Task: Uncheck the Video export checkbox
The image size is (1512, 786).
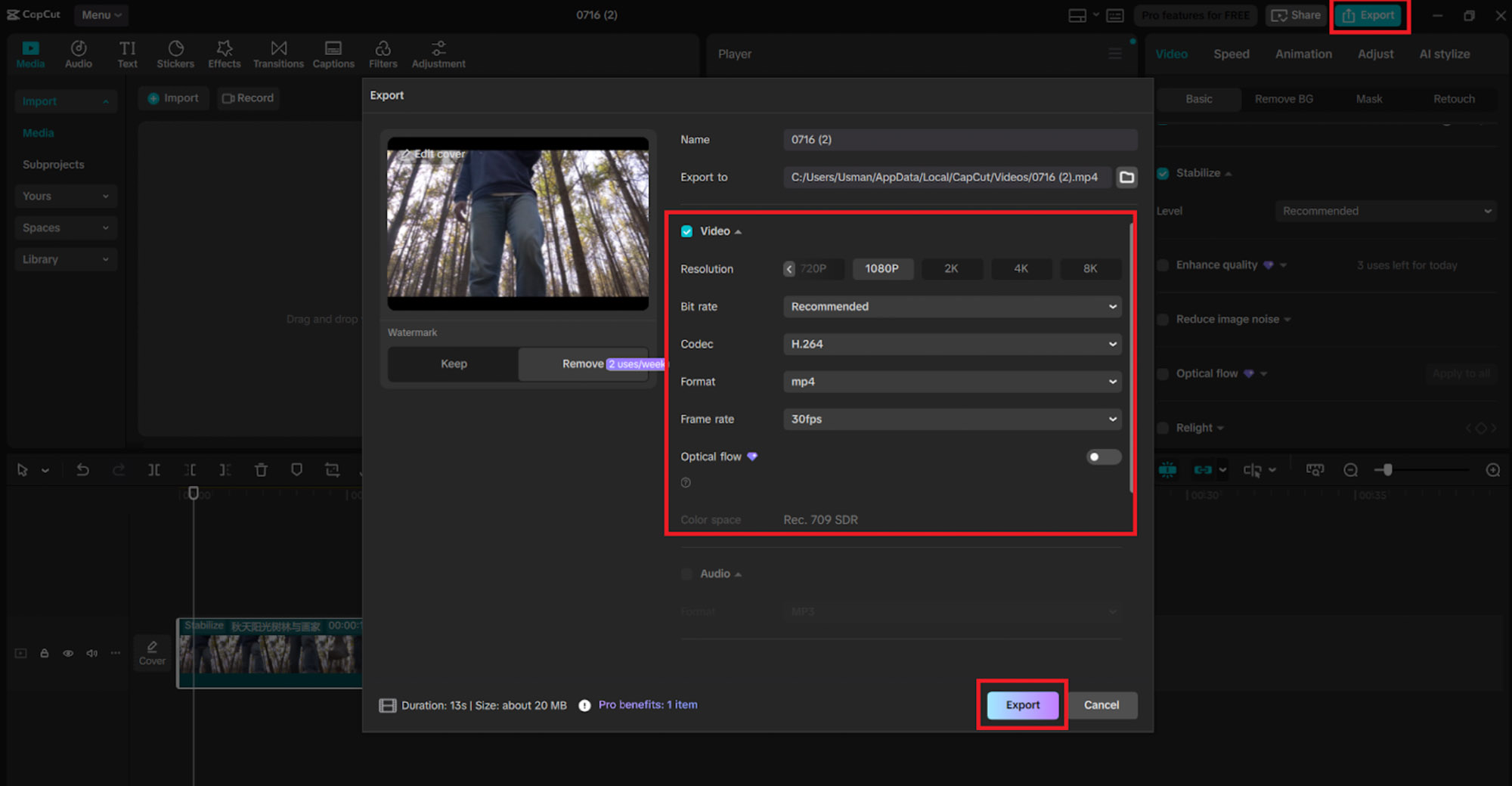Action: click(686, 231)
